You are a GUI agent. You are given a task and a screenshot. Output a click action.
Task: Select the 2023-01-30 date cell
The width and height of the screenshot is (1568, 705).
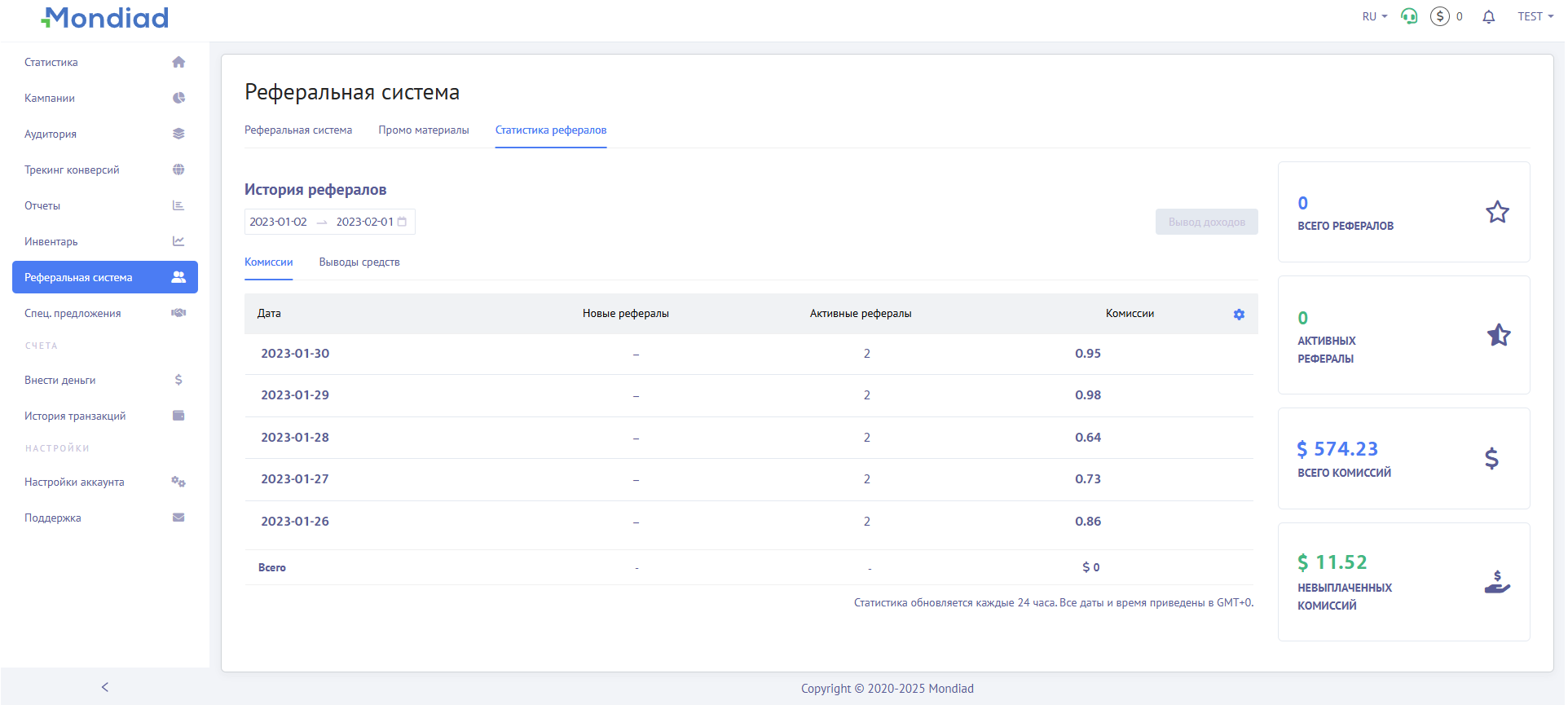[x=295, y=354]
